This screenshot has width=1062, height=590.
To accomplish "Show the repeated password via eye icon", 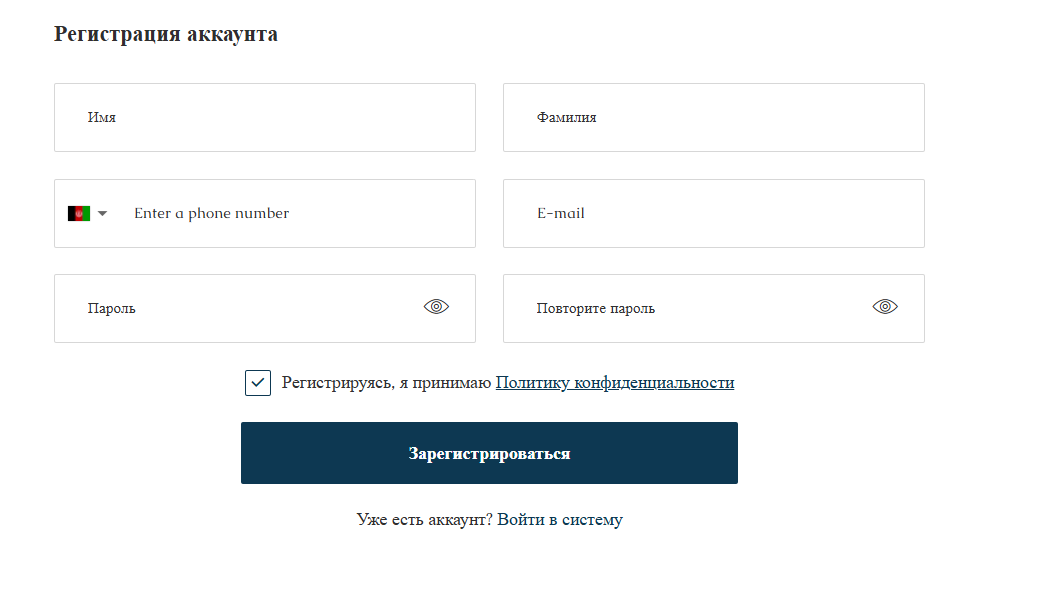I will (x=885, y=307).
